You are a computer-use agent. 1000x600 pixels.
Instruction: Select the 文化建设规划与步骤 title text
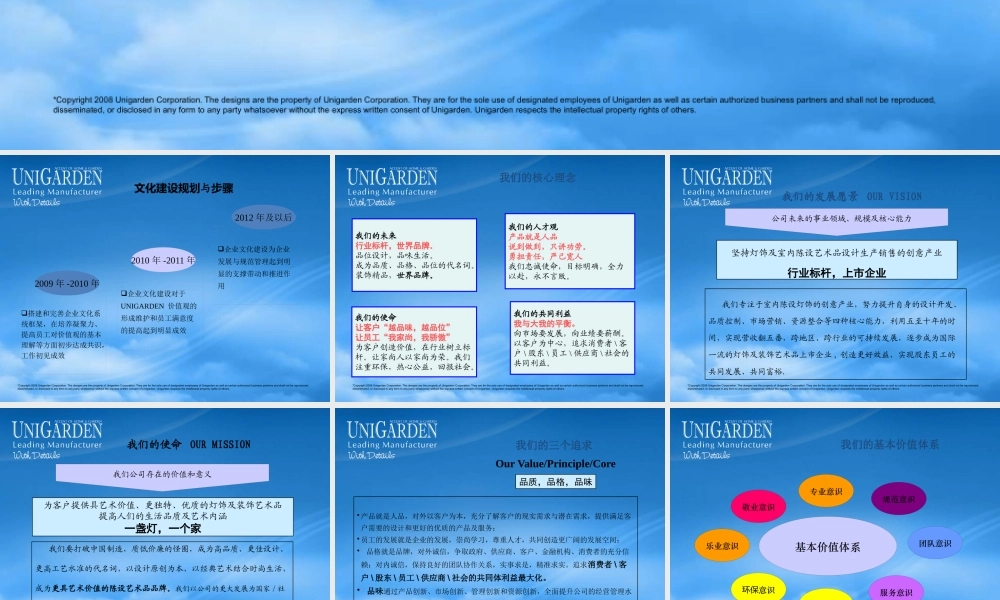(184, 188)
